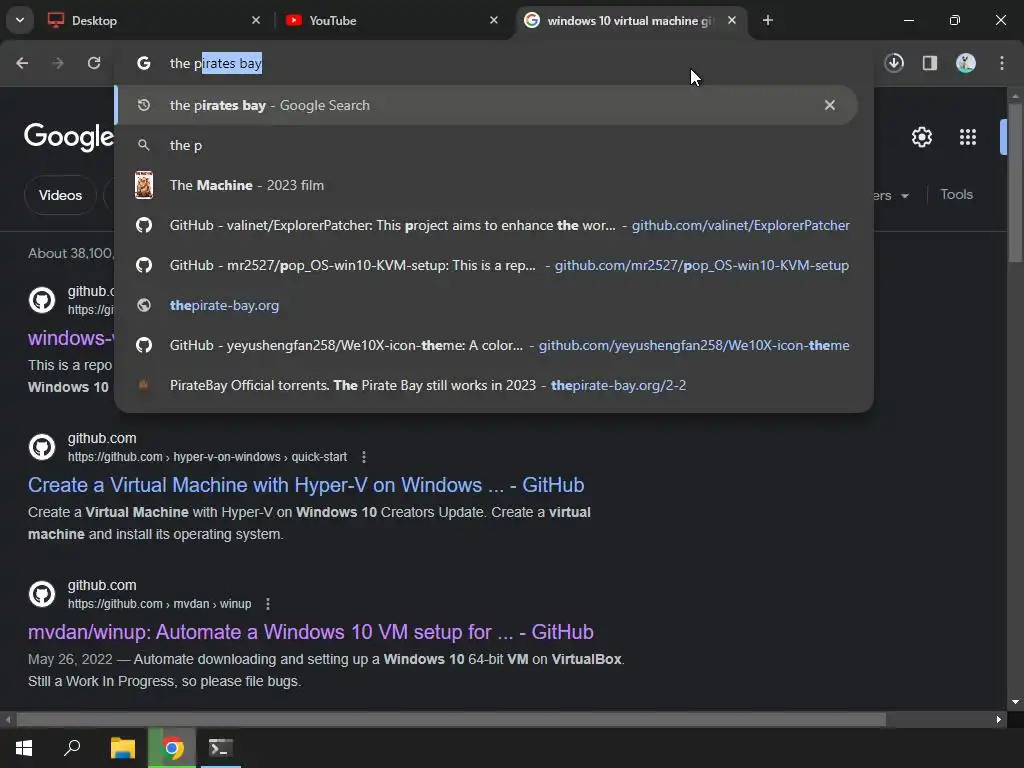This screenshot has width=1024, height=768.
Task: Switch to the Desktop tab
Action: 155,20
